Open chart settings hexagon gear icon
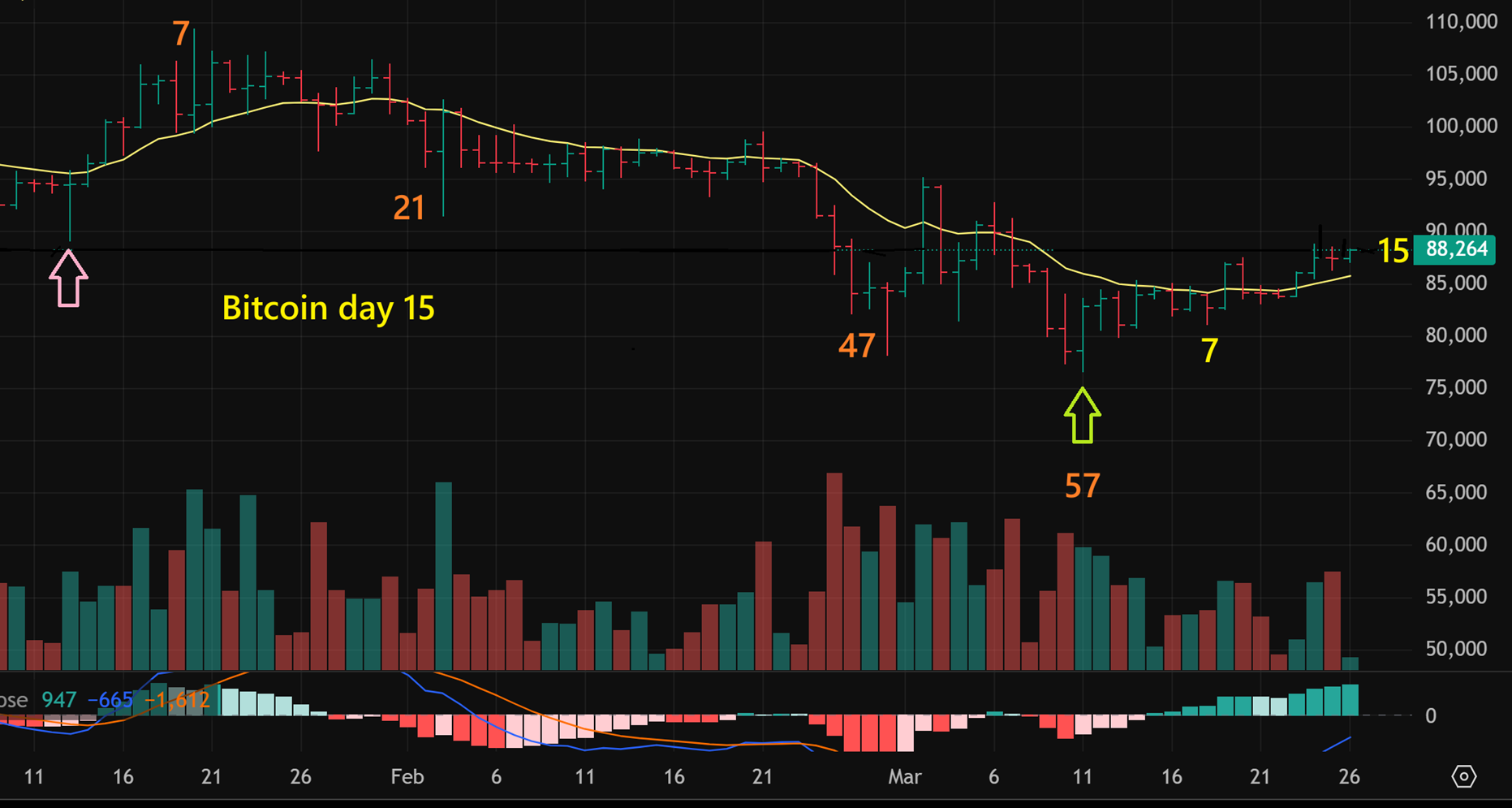This screenshot has height=808, width=1512. pos(1463,777)
